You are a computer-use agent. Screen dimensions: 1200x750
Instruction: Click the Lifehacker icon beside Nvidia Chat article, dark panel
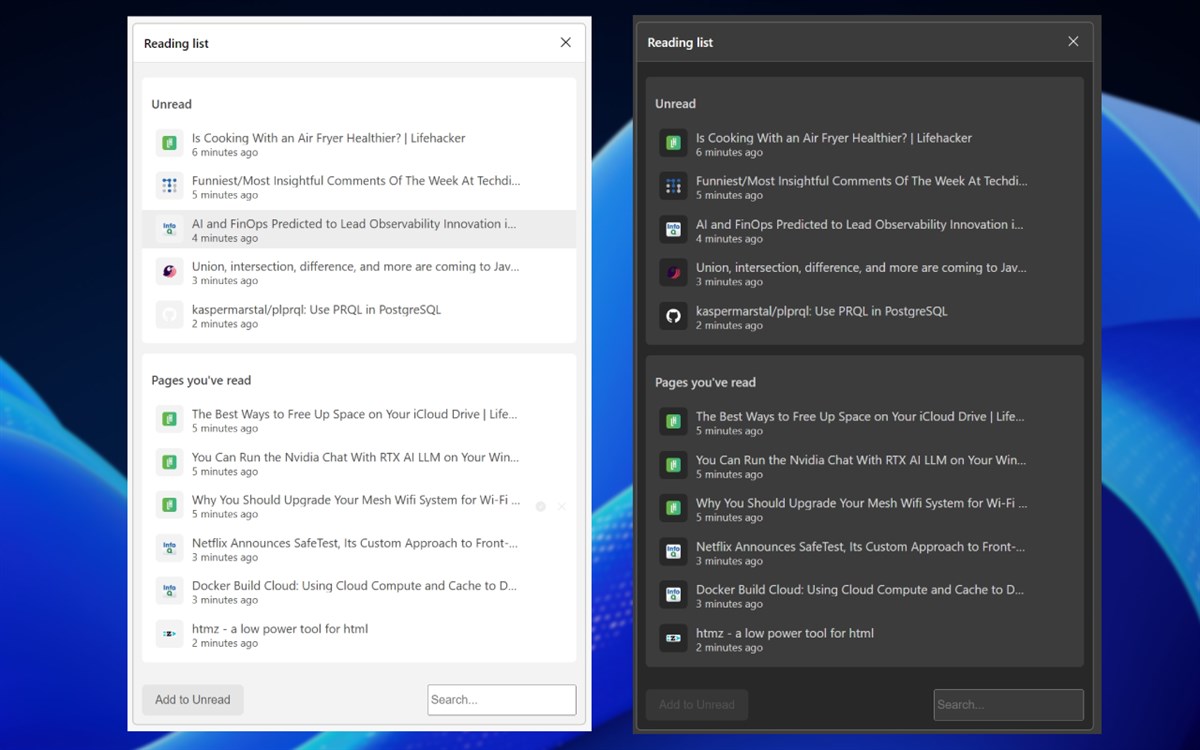tap(673, 465)
